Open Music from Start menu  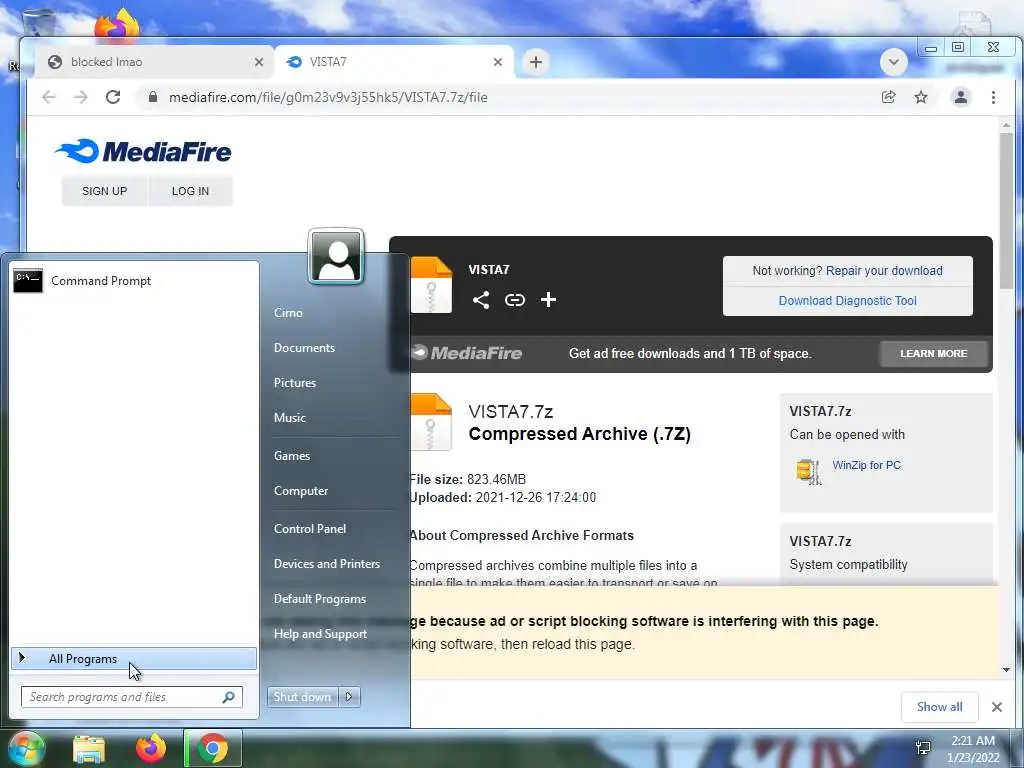[290, 418]
